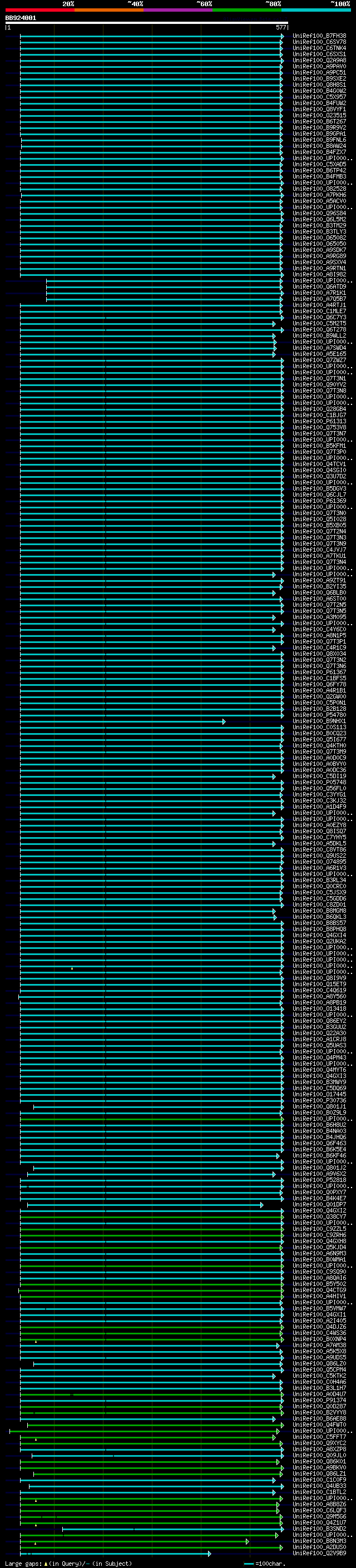356x1568 pixels.
Task: Select hit UniRef100_O23515
Action: [x=319, y=115]
